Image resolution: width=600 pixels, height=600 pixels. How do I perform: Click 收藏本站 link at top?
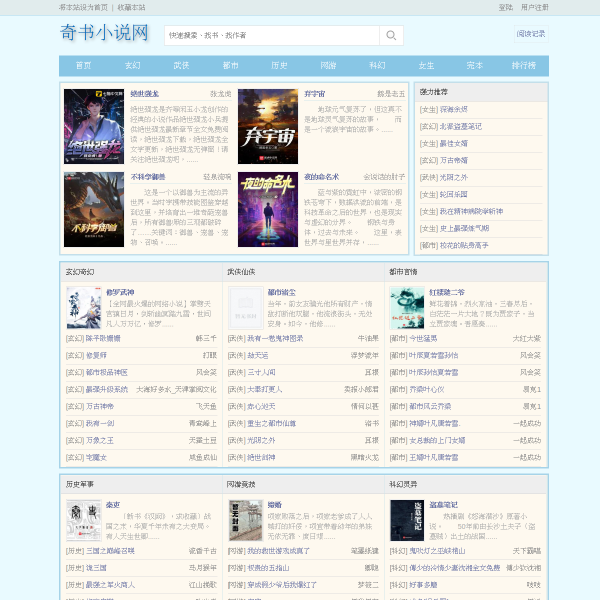[131, 7]
